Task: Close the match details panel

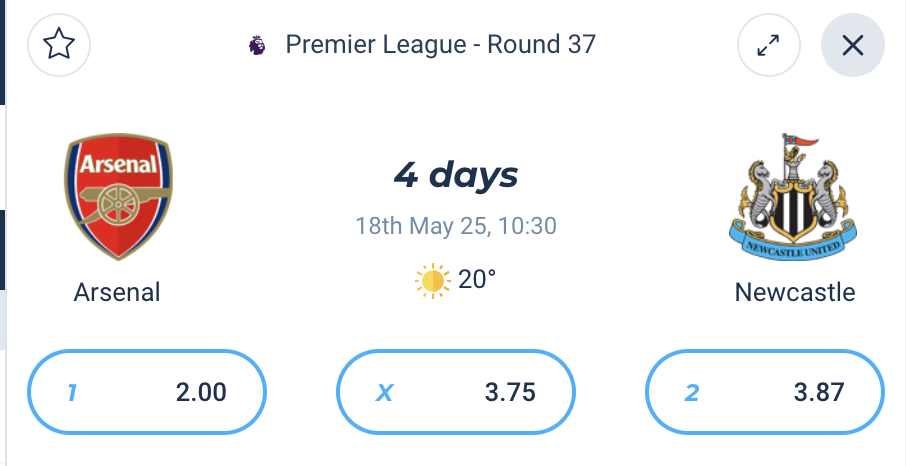Action: click(x=852, y=45)
